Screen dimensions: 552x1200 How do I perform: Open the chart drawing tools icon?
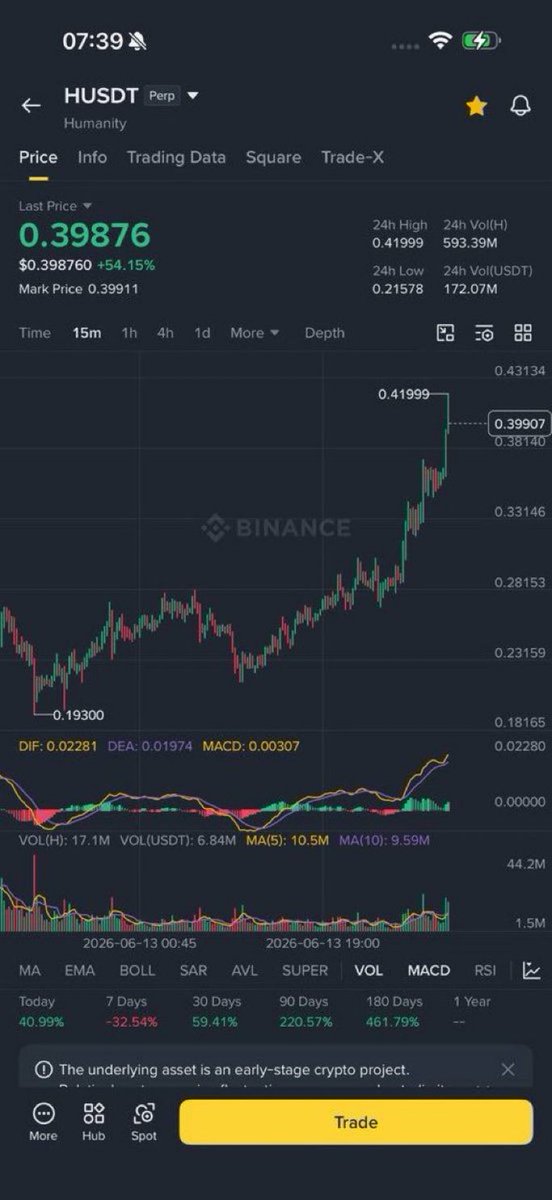point(446,333)
